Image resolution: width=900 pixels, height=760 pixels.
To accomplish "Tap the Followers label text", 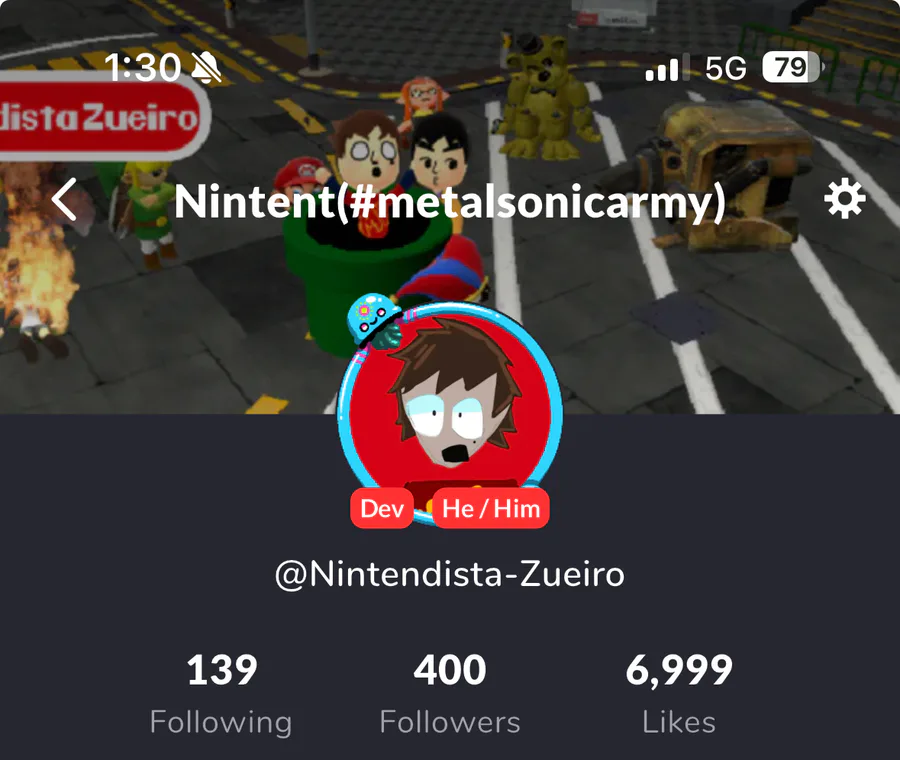I will pyautogui.click(x=450, y=722).
